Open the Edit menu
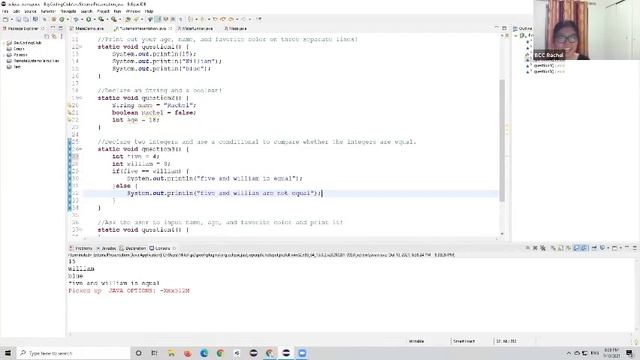The image size is (640, 360). (16, 11)
